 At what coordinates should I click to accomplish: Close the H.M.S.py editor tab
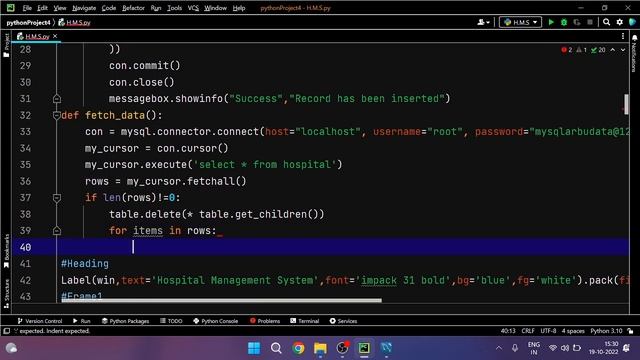[55, 36]
